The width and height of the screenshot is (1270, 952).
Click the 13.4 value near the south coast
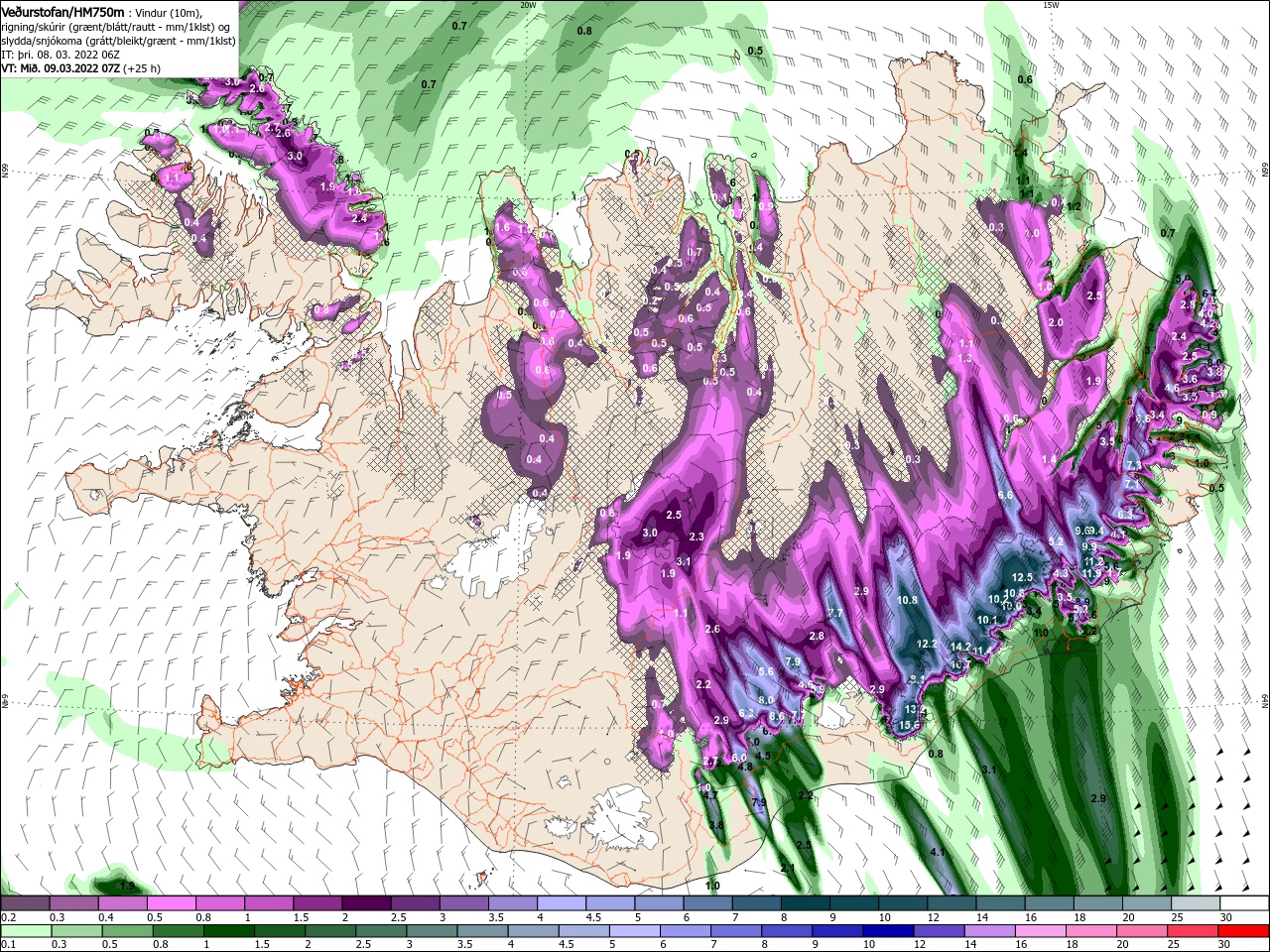914,710
